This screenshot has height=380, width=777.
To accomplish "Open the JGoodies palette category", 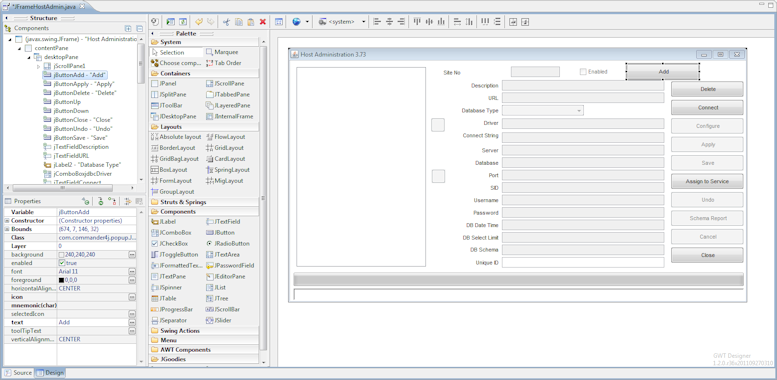I will 204,359.
